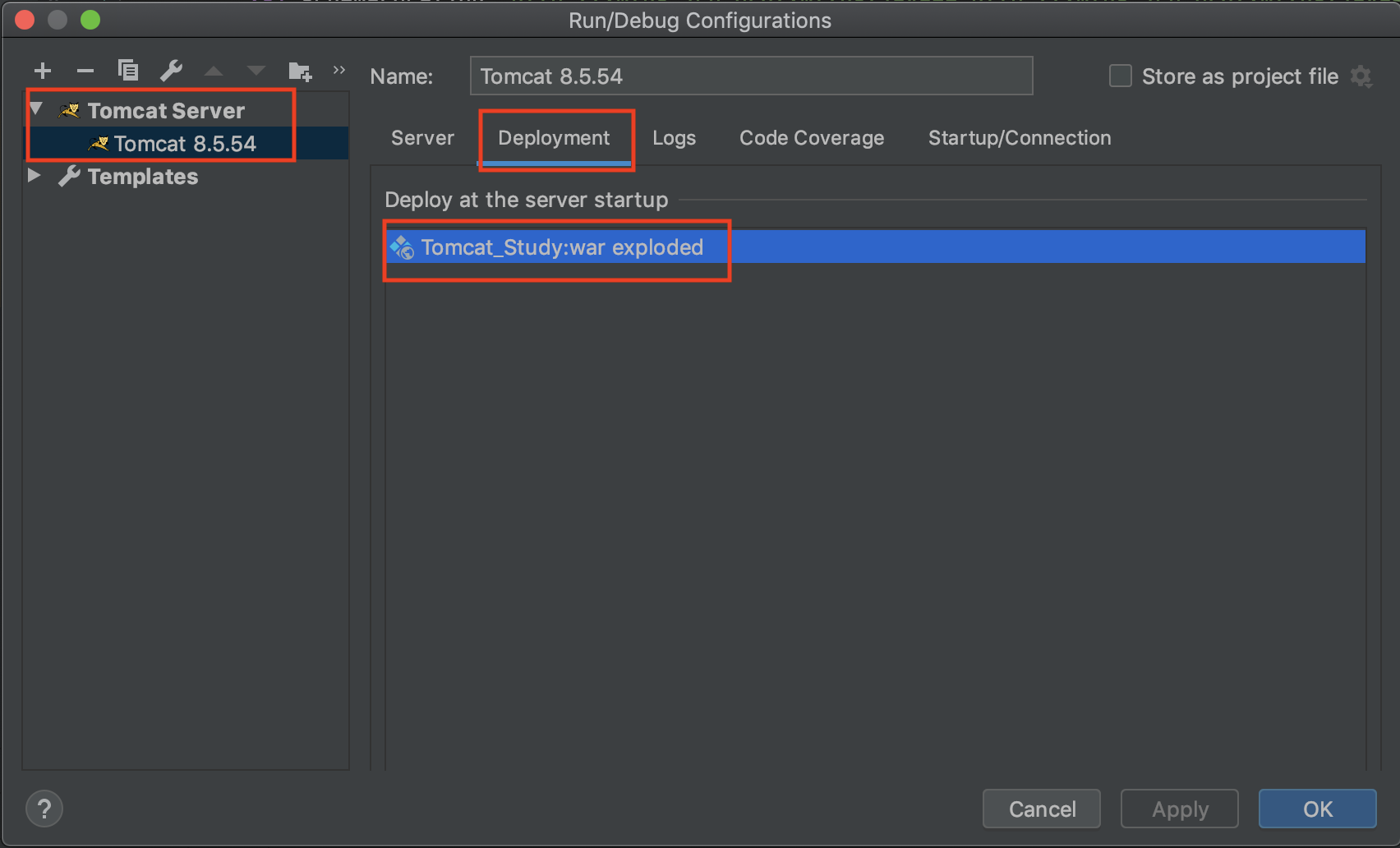This screenshot has height=848, width=1400.
Task: Click the Store as project file label
Action: click(1240, 76)
